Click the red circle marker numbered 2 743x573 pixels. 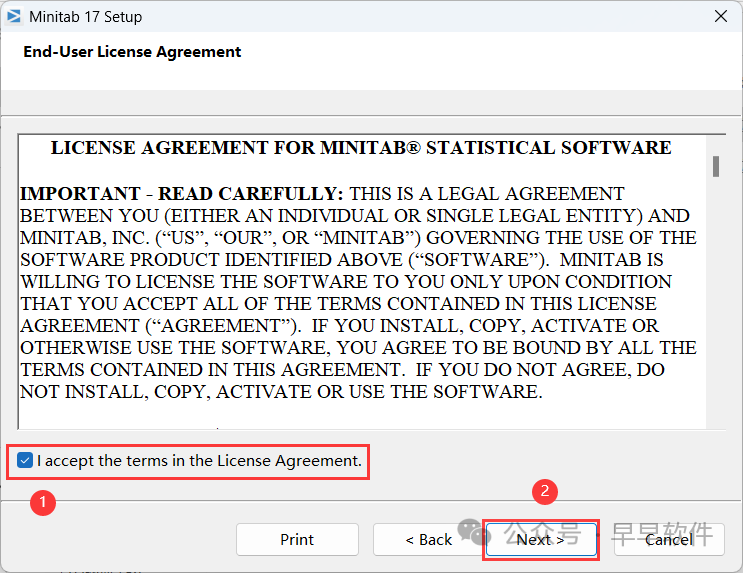click(x=545, y=491)
